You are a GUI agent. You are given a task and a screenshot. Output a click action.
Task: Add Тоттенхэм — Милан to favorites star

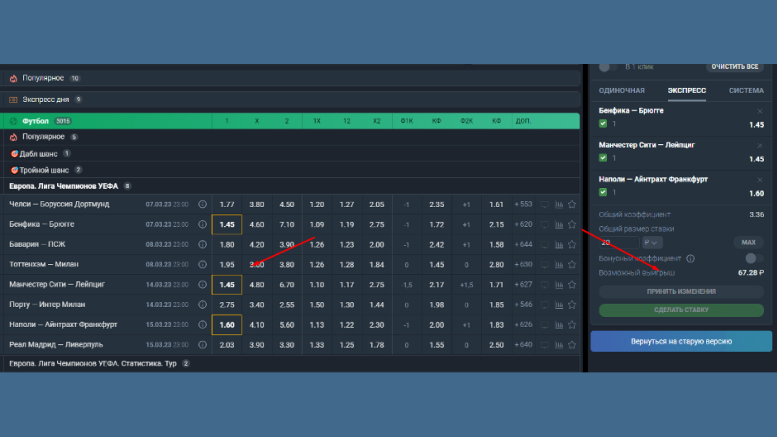[x=572, y=264]
